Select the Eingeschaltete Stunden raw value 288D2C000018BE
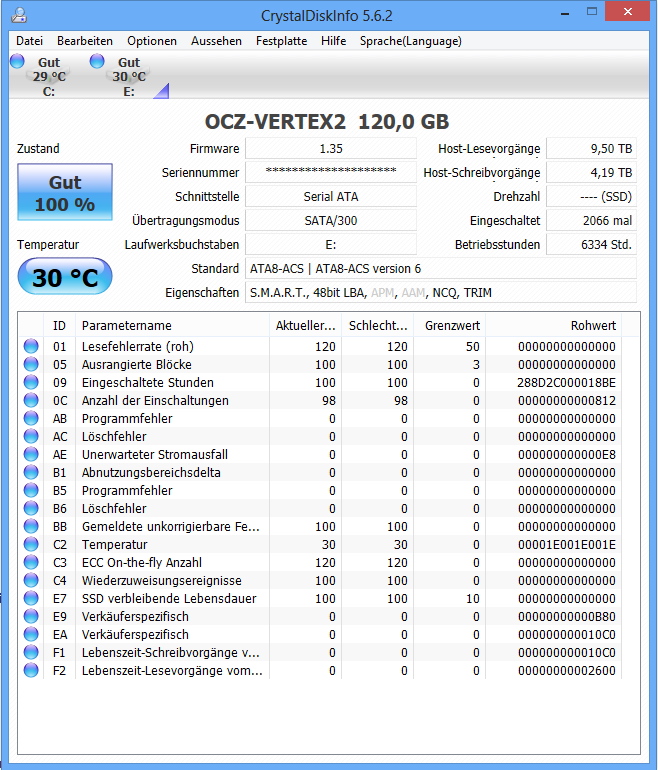 click(x=566, y=383)
